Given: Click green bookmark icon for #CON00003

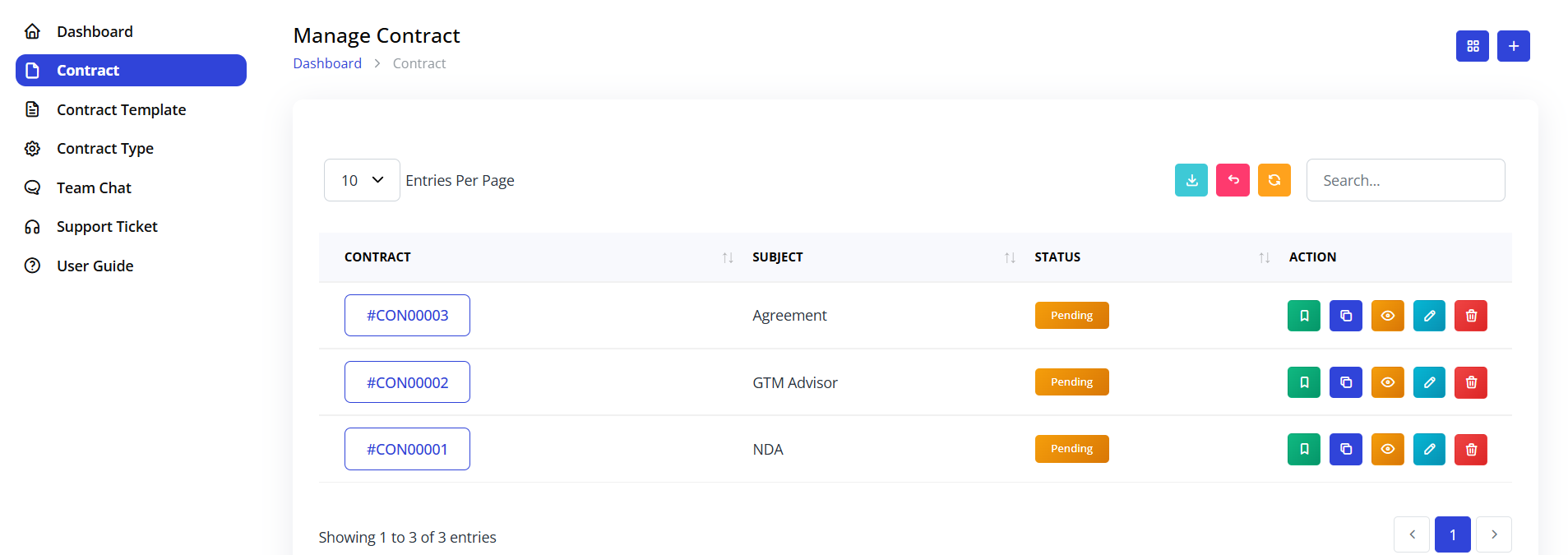Looking at the screenshot, I should coord(1303,316).
